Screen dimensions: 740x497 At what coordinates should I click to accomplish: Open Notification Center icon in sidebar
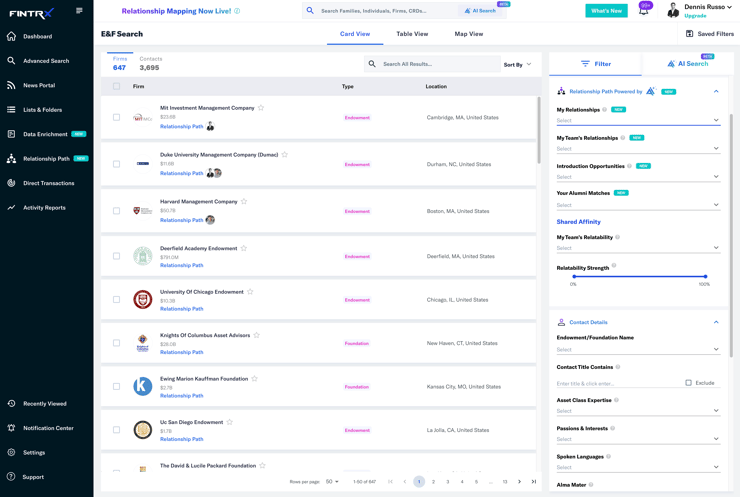pyautogui.click(x=11, y=428)
